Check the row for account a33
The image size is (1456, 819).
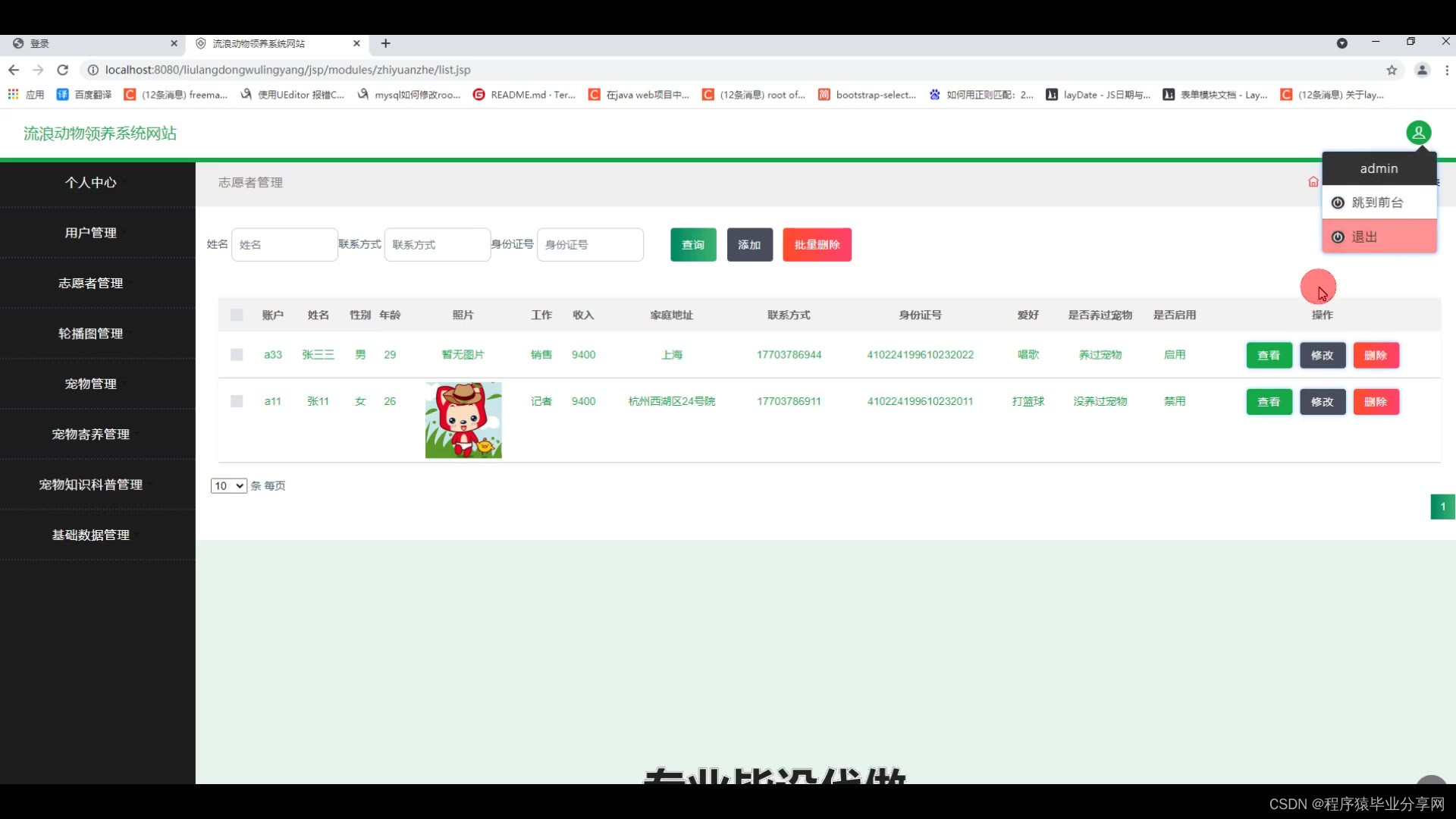[x=237, y=355]
